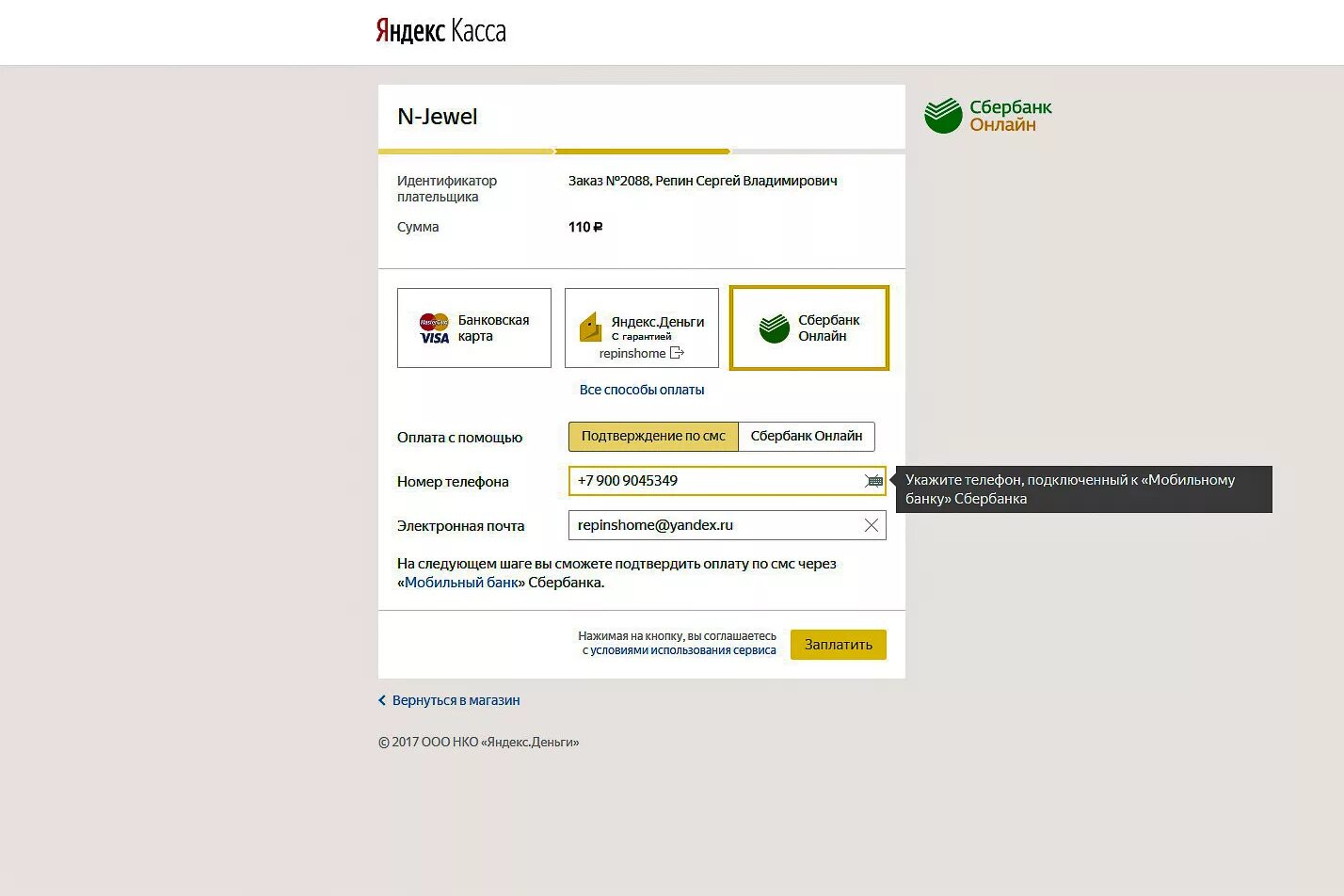Choose Яндекс.Деньги payment method
Image resolution: width=1344 pixels, height=896 pixels.
pos(642,328)
